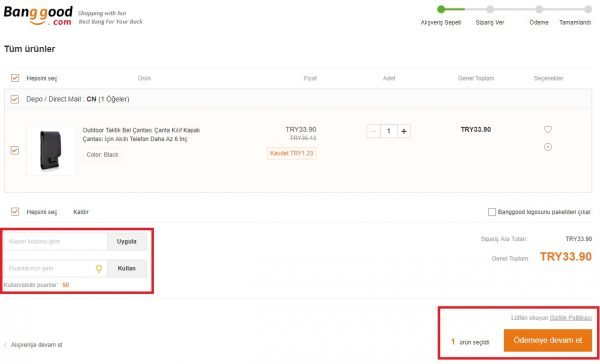Click the back arrow beside Alışverişe devam et
The image size is (600, 364).
point(5,345)
